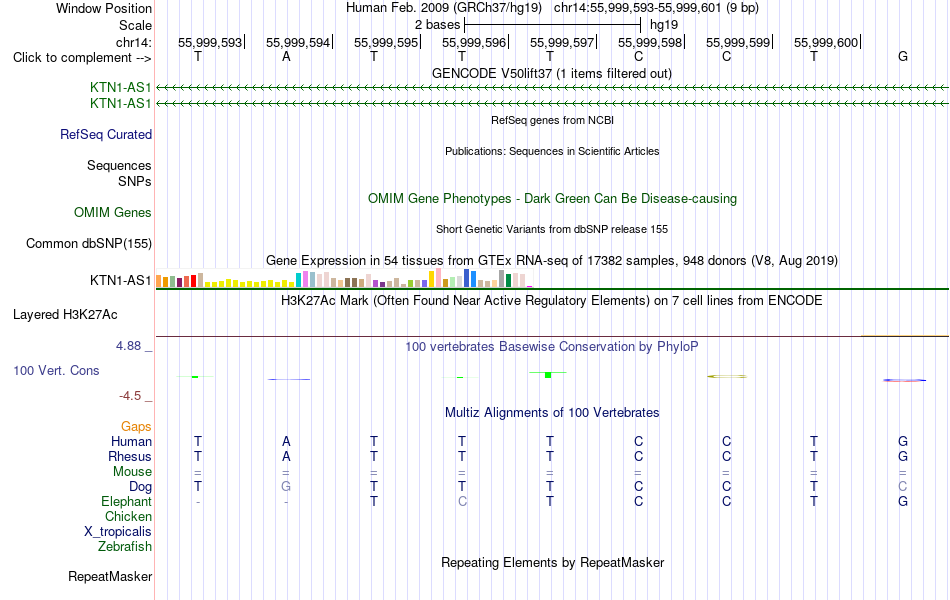Image resolution: width=950 pixels, height=600 pixels.
Task: Click Multiz Alignments of 100 Vertebrates title
Action: click(x=552, y=413)
